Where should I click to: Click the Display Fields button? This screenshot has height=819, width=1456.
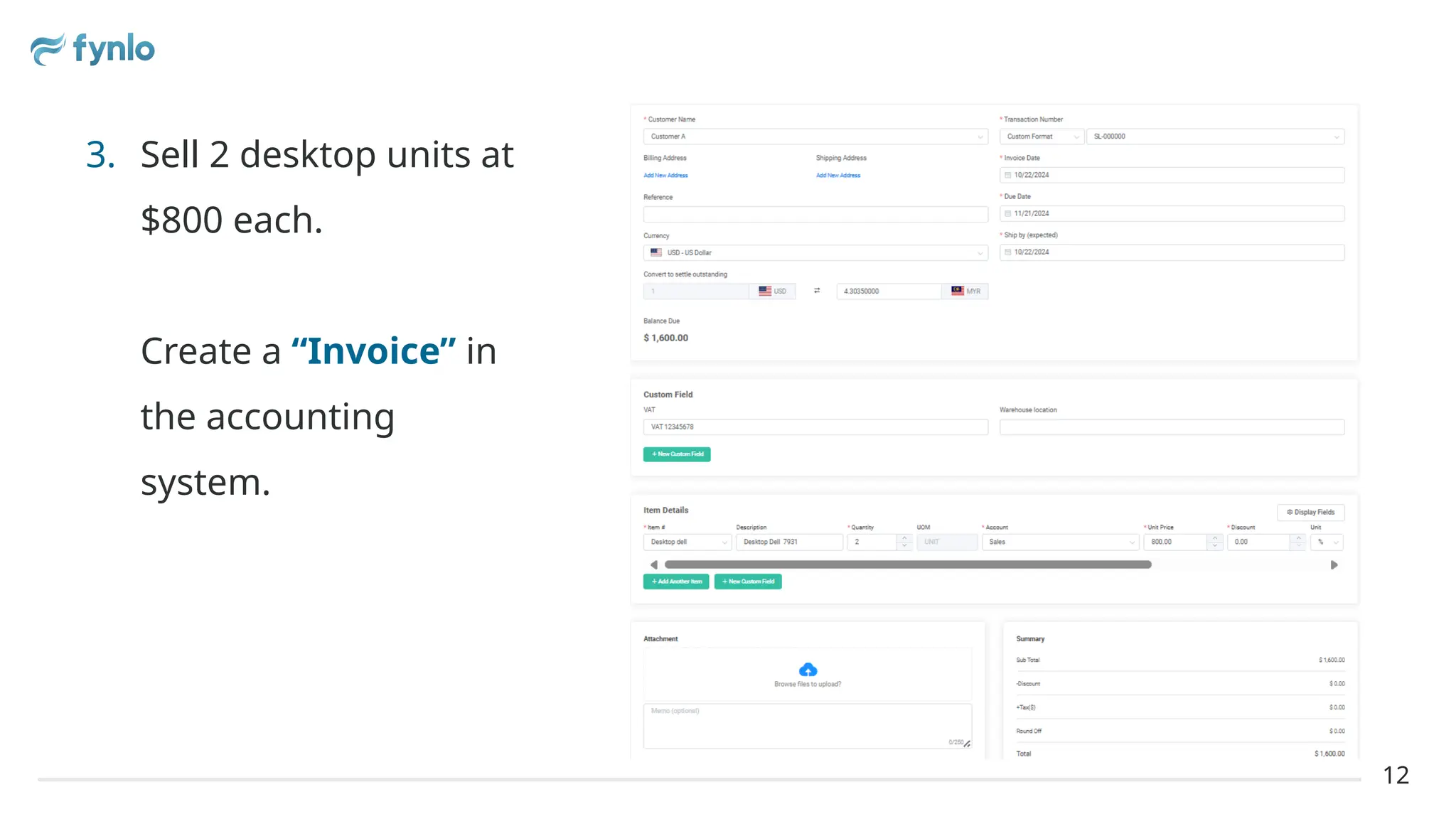point(1310,513)
